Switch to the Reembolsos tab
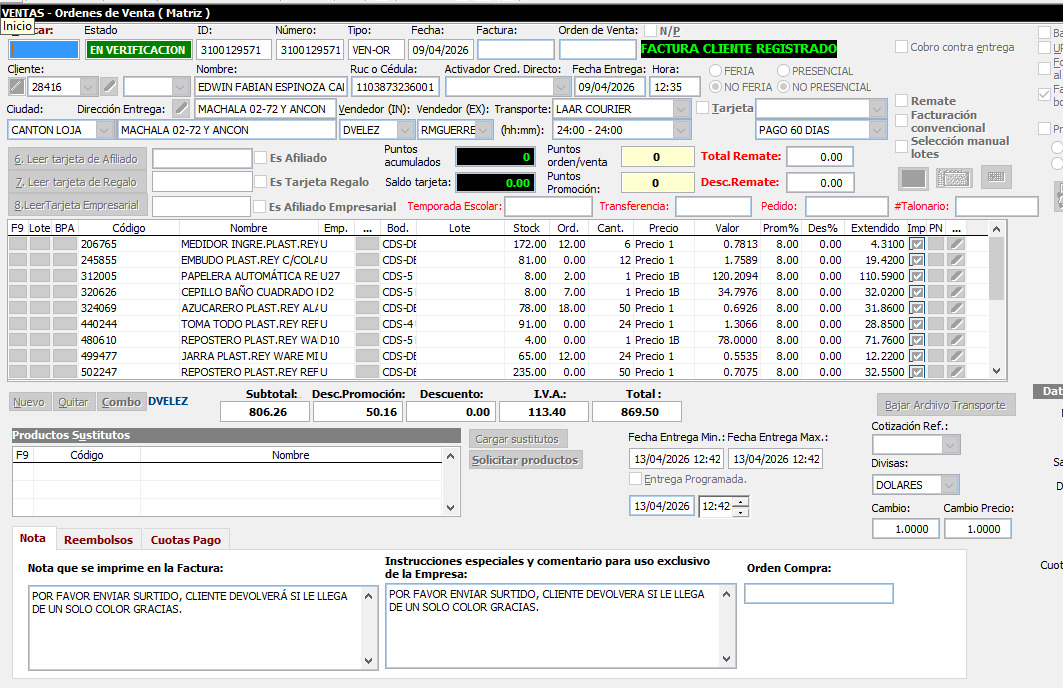The width and height of the screenshot is (1063, 688). 98,540
